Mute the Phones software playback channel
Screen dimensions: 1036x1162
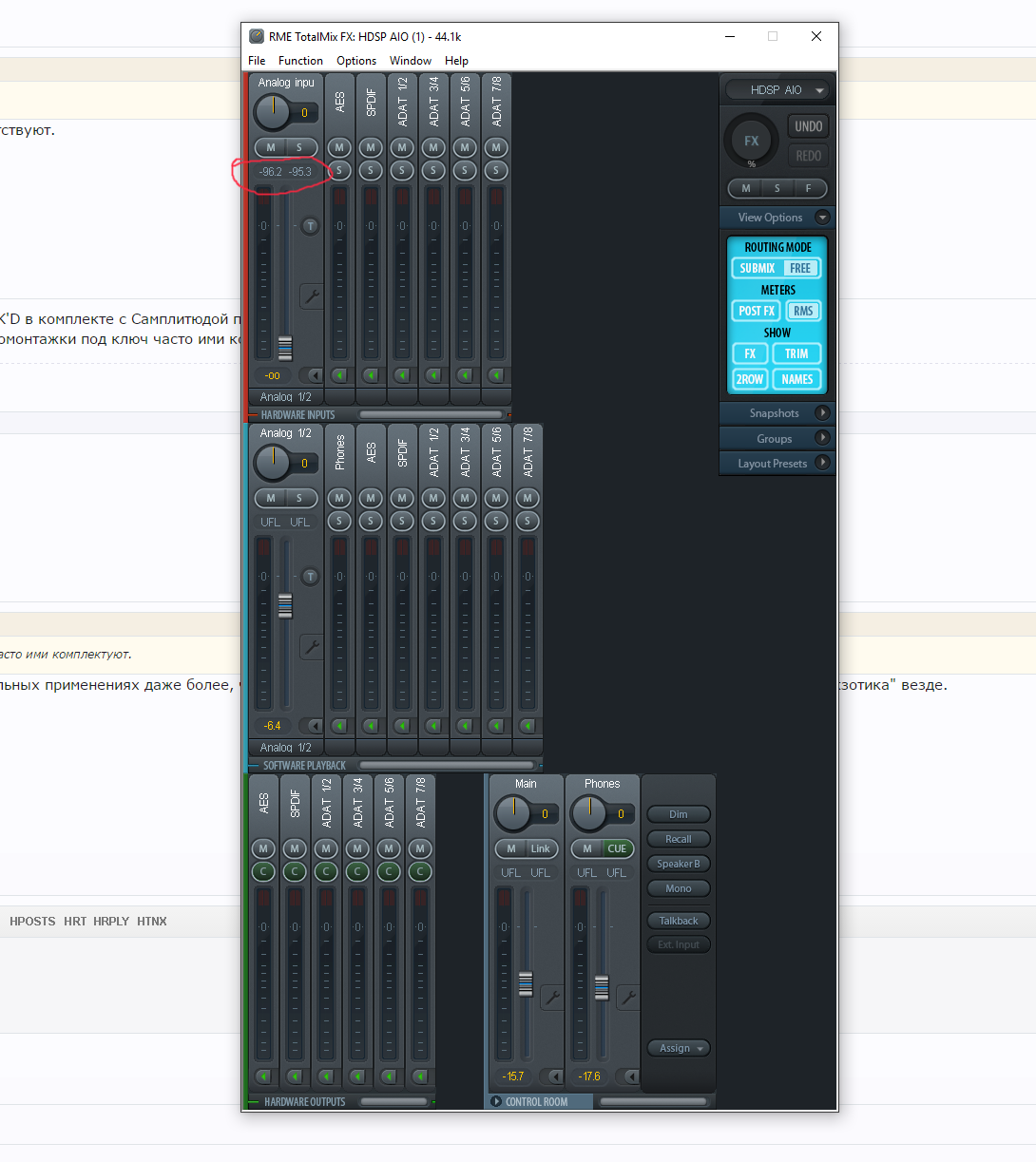coord(339,498)
